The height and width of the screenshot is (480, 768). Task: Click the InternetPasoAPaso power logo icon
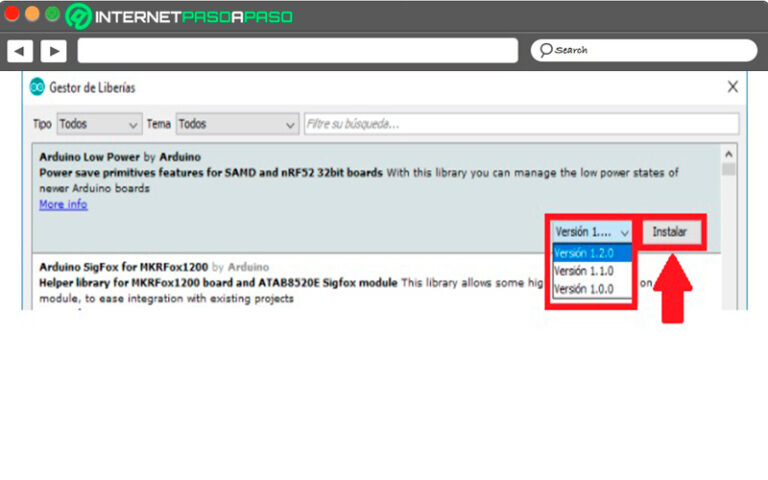77,16
